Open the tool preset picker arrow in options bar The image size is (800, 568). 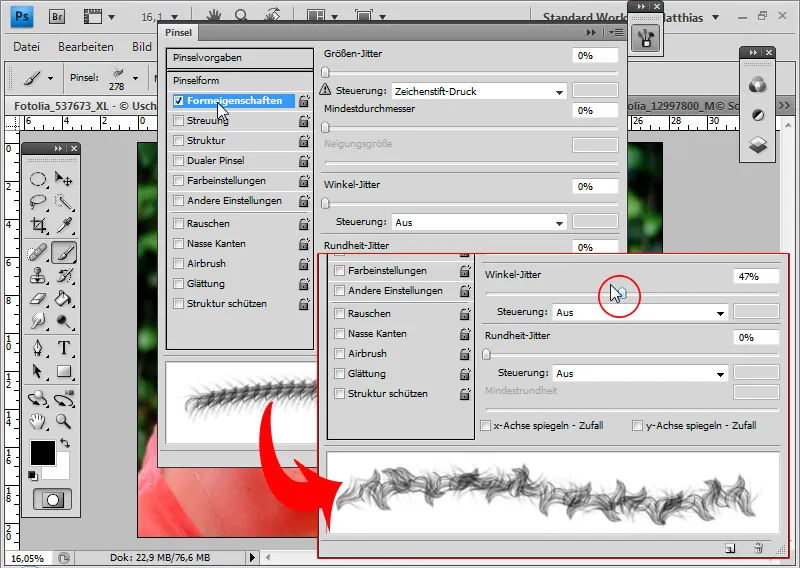pos(50,79)
